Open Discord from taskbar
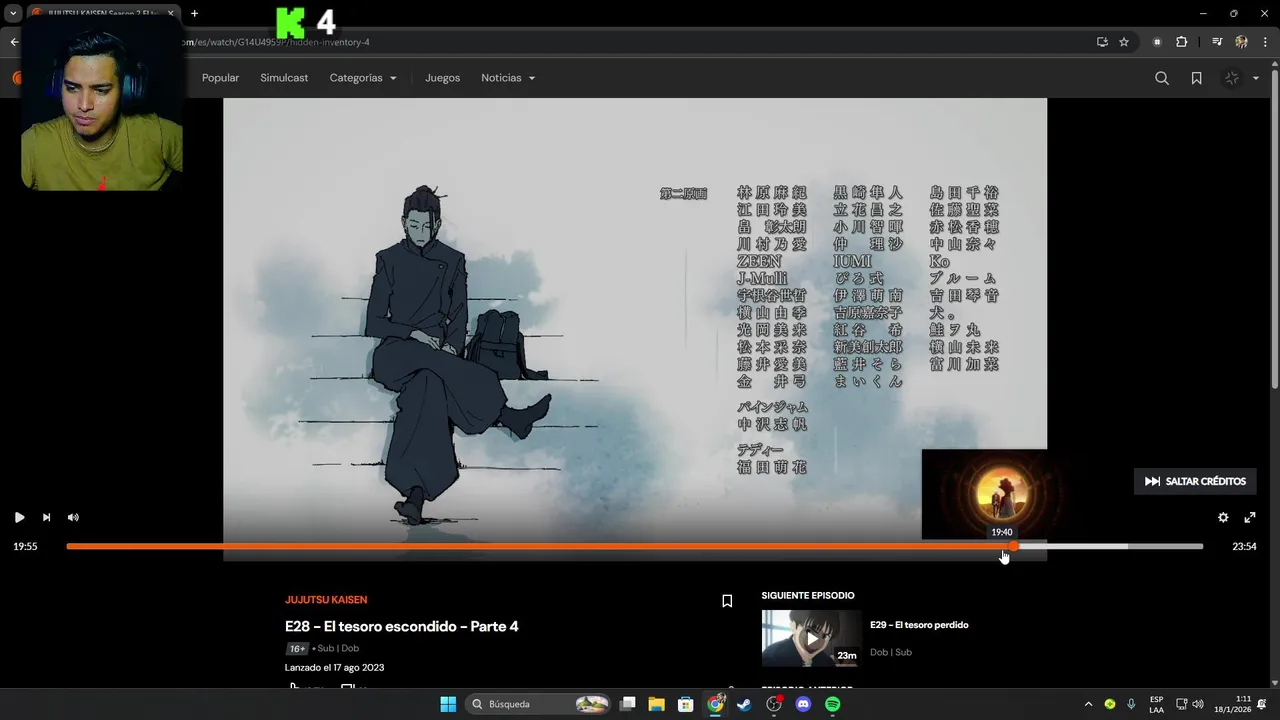This screenshot has height=720, width=1280. click(x=803, y=704)
